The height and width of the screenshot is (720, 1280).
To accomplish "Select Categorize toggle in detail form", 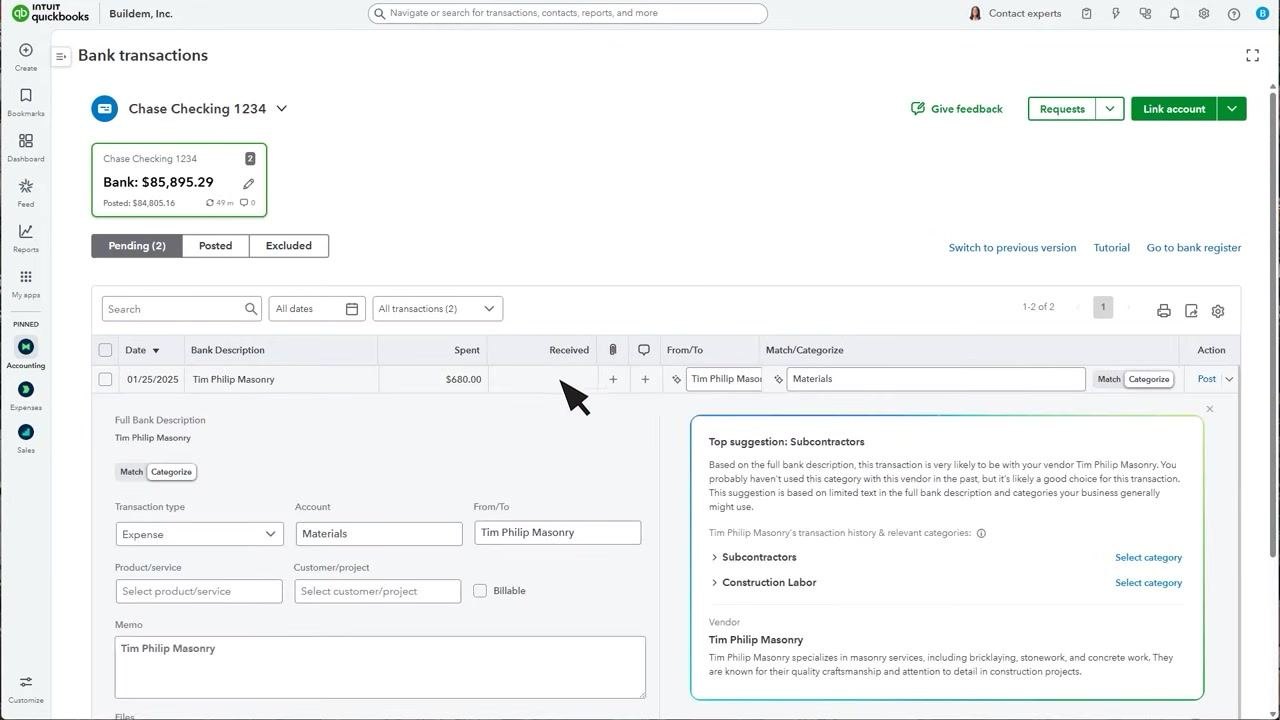I will click(x=171, y=472).
